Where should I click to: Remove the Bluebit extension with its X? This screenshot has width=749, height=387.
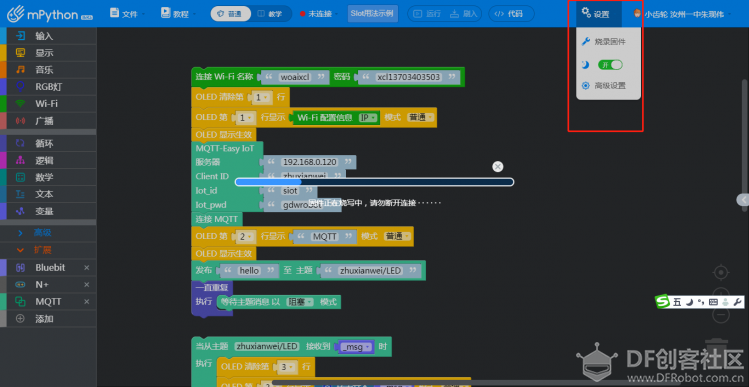pyautogui.click(x=86, y=268)
